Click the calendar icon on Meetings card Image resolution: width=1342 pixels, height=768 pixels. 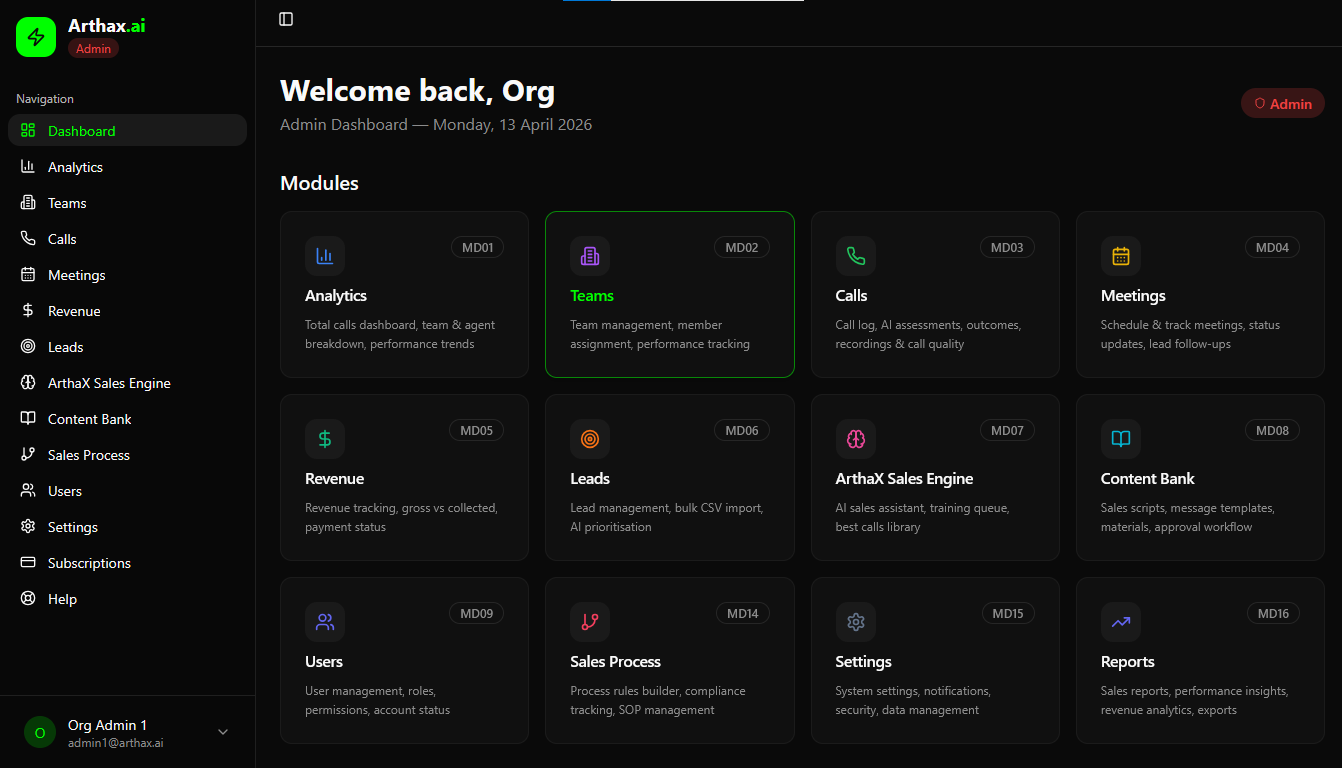[x=1120, y=256]
